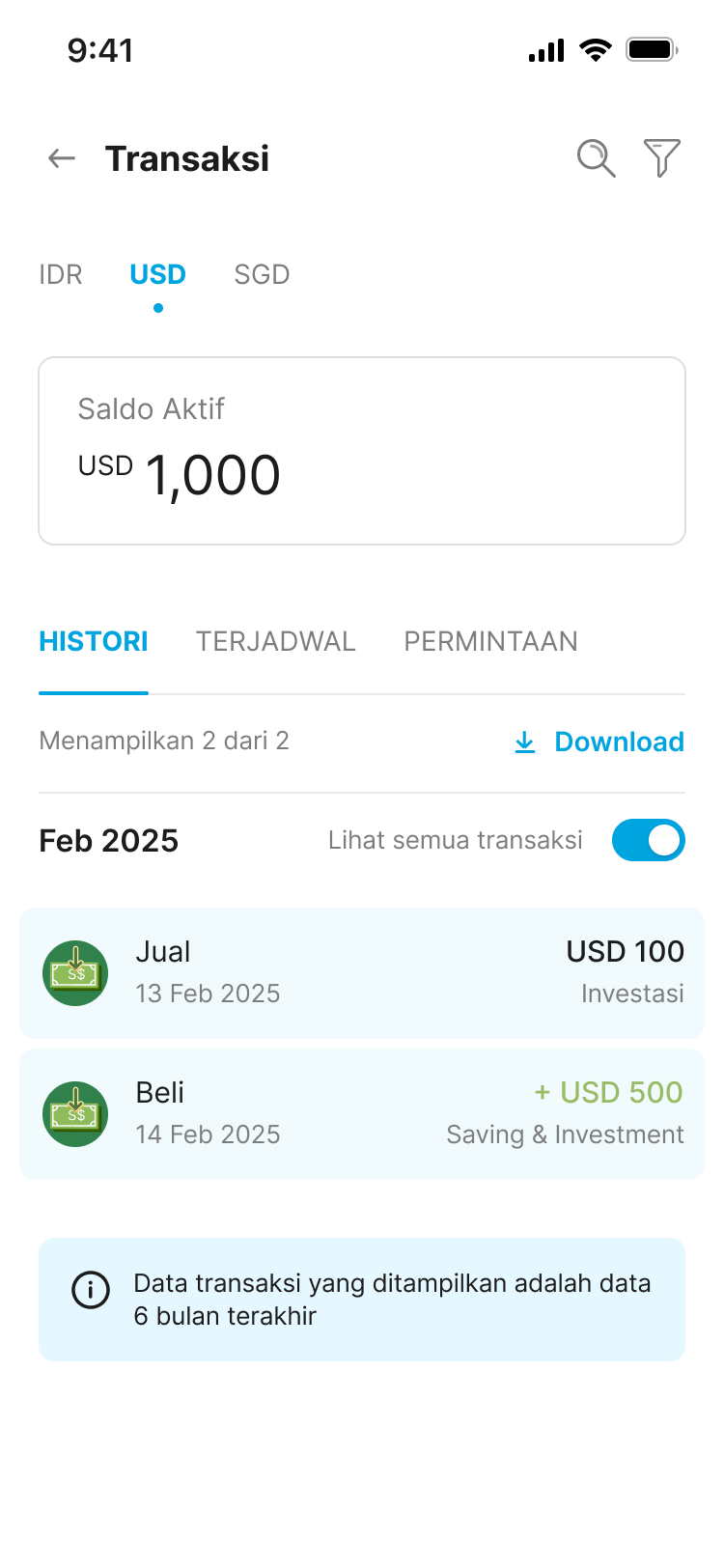Viewport: 724px width, 1568px height.
Task: Tap the Wi-Fi status bar icon
Action: [596, 50]
